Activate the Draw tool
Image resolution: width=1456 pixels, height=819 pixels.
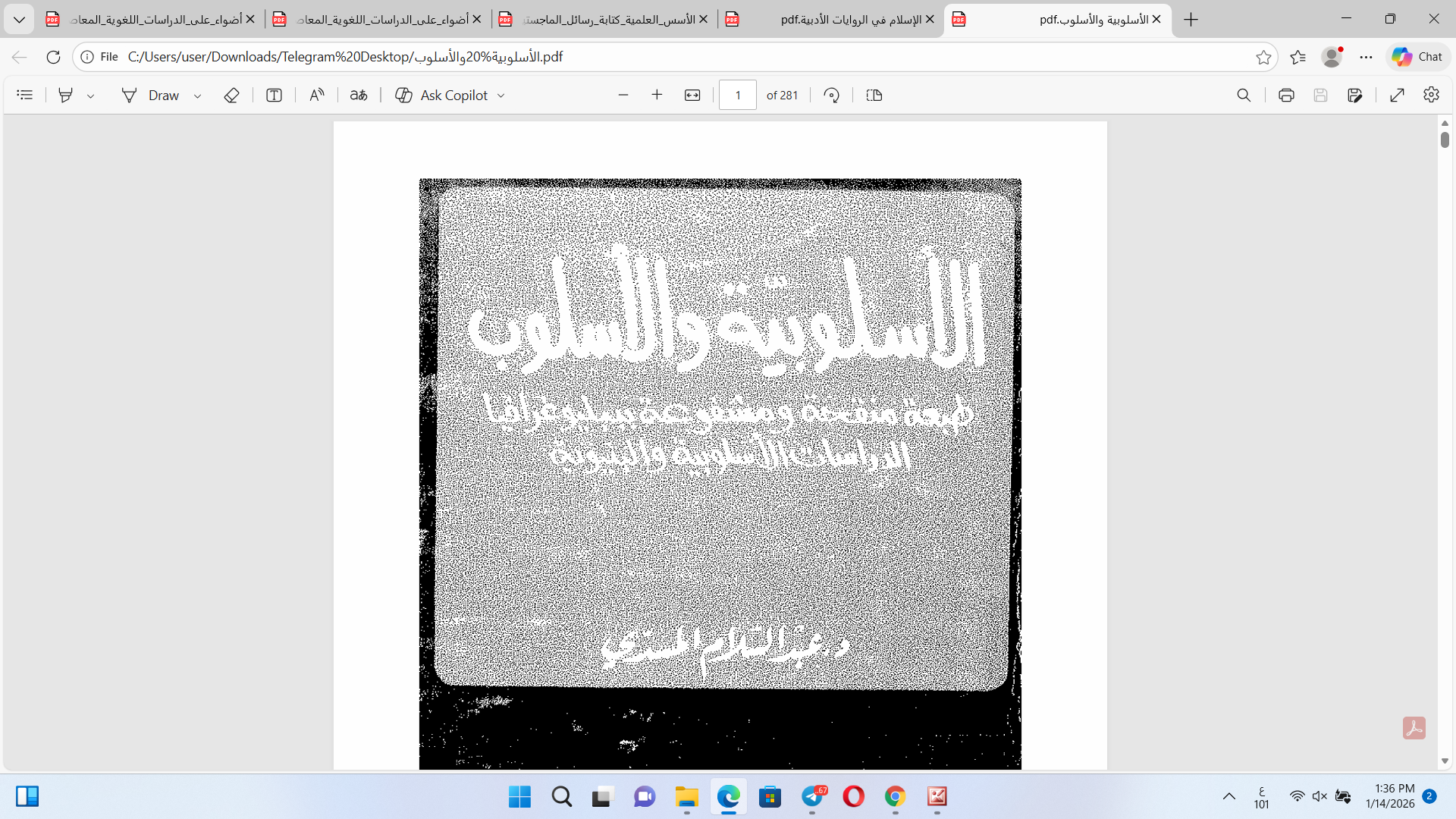point(150,95)
